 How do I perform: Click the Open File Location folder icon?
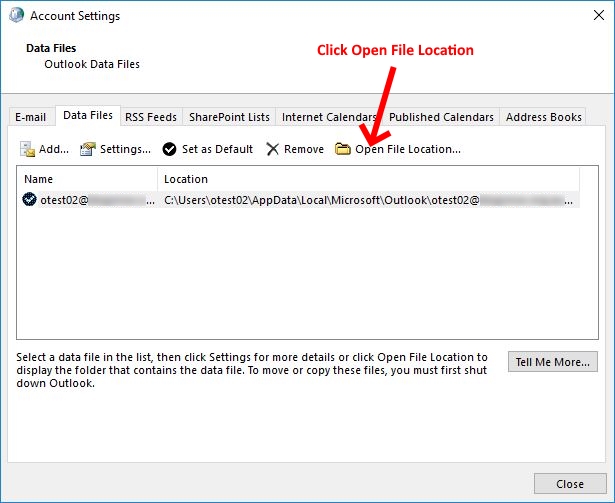(342, 149)
